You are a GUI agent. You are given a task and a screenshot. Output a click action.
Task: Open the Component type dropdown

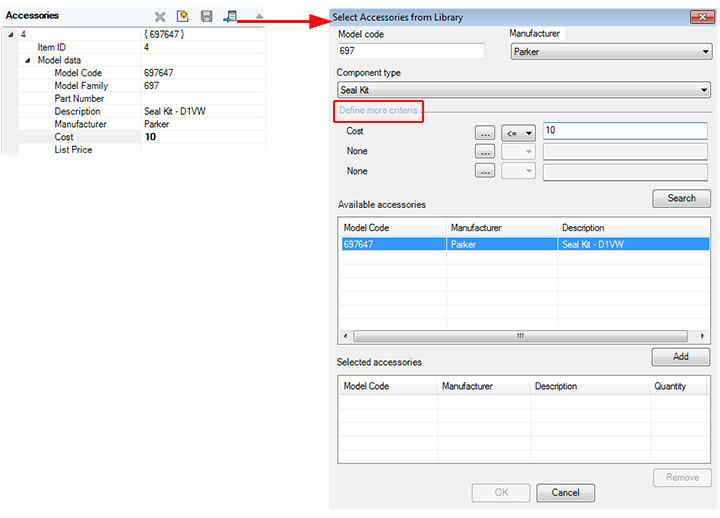(x=523, y=90)
